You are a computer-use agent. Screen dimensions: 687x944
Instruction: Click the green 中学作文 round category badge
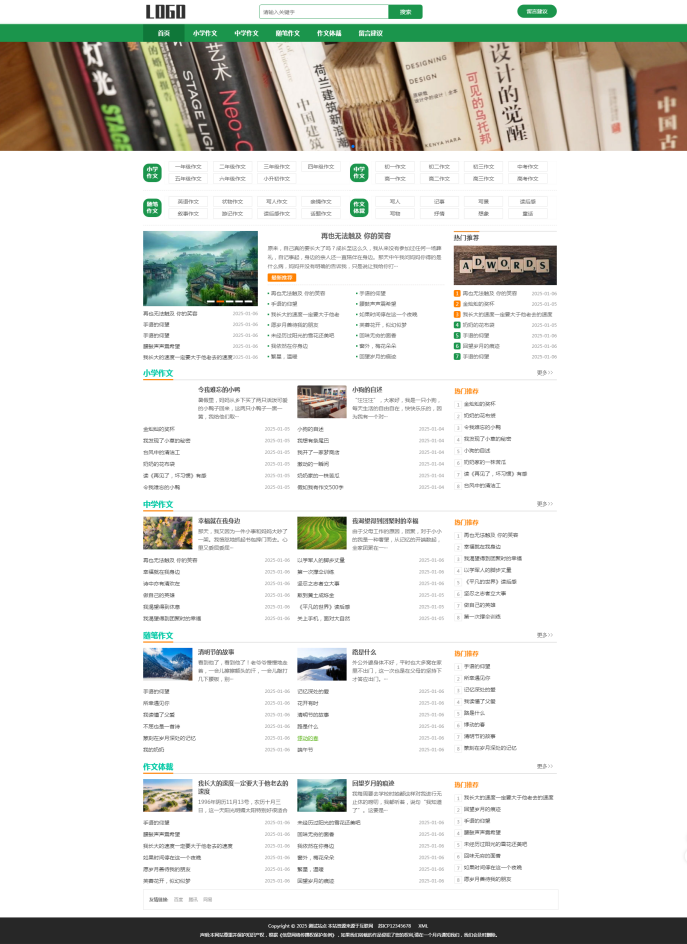pos(359,173)
